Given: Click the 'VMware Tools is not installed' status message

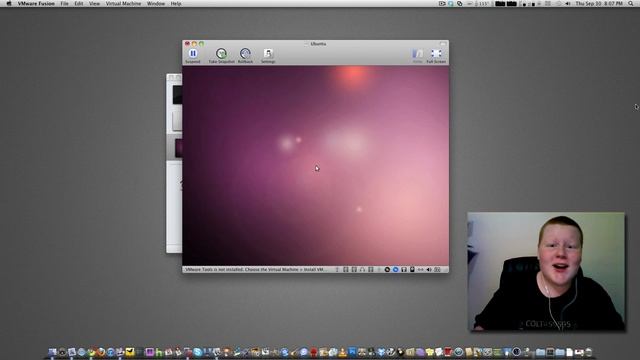Looking at the screenshot, I should point(256,269).
